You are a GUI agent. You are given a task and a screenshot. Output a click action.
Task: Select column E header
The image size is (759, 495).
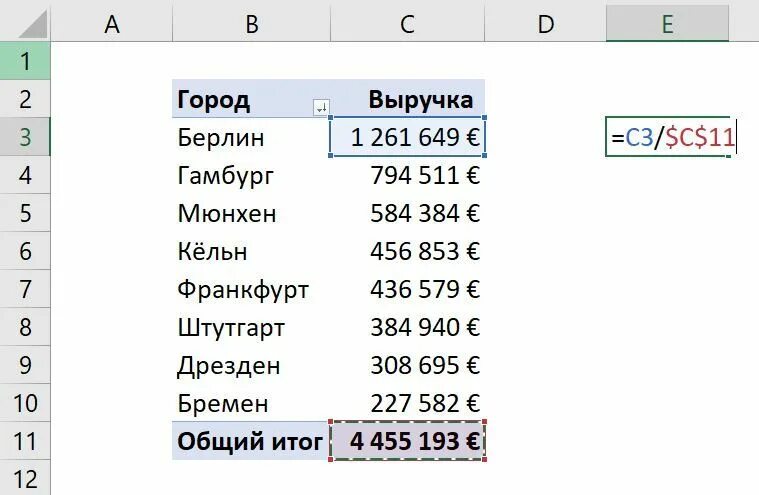pyautogui.click(x=667, y=23)
